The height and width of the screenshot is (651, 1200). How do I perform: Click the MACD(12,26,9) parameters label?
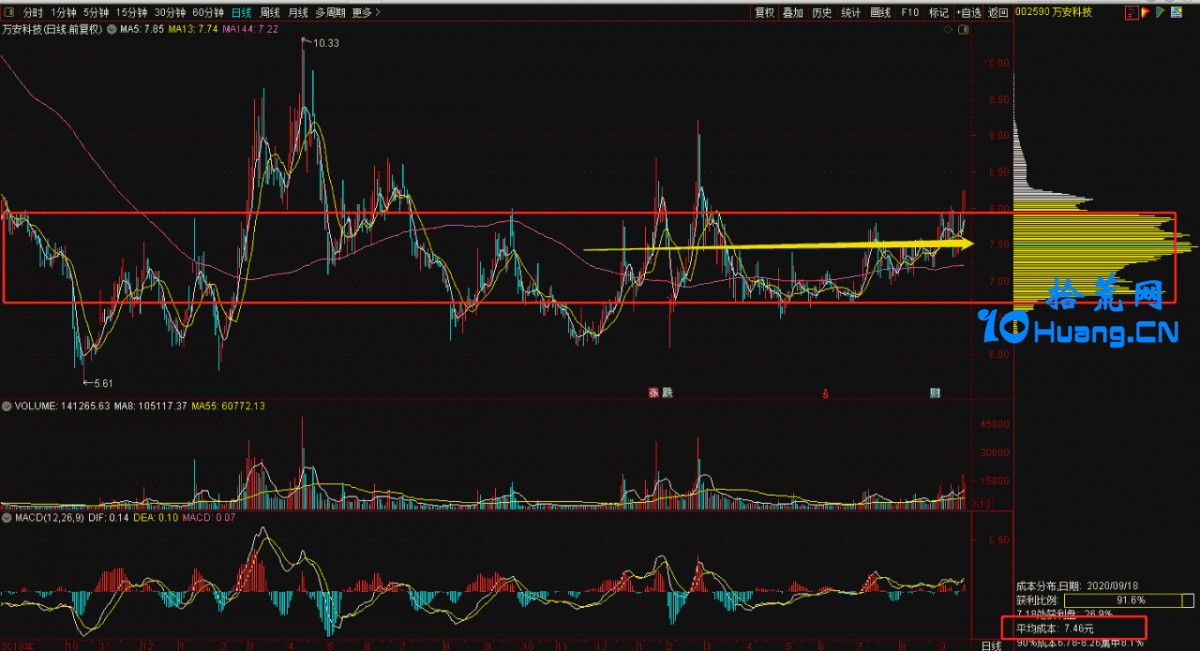50,518
